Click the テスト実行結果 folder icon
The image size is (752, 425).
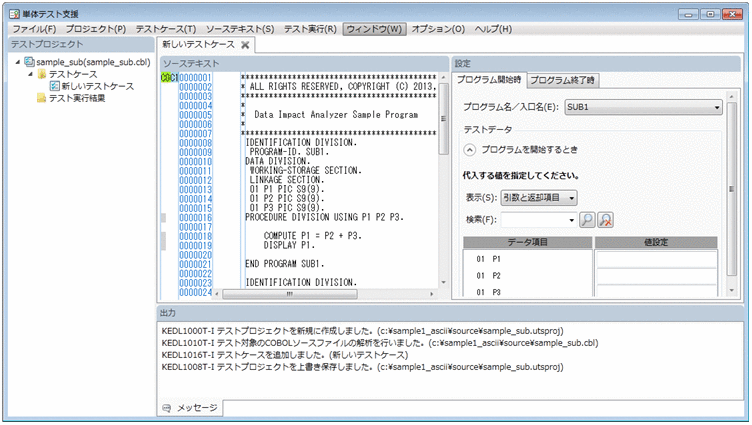42,98
